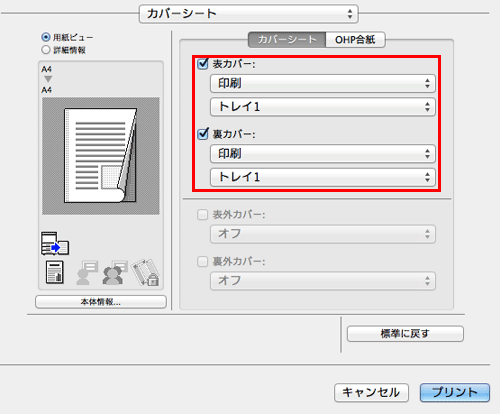This screenshot has width=500, height=414.
Task: Click the paper preview thumbnail image
Action: pyautogui.click(x=101, y=156)
